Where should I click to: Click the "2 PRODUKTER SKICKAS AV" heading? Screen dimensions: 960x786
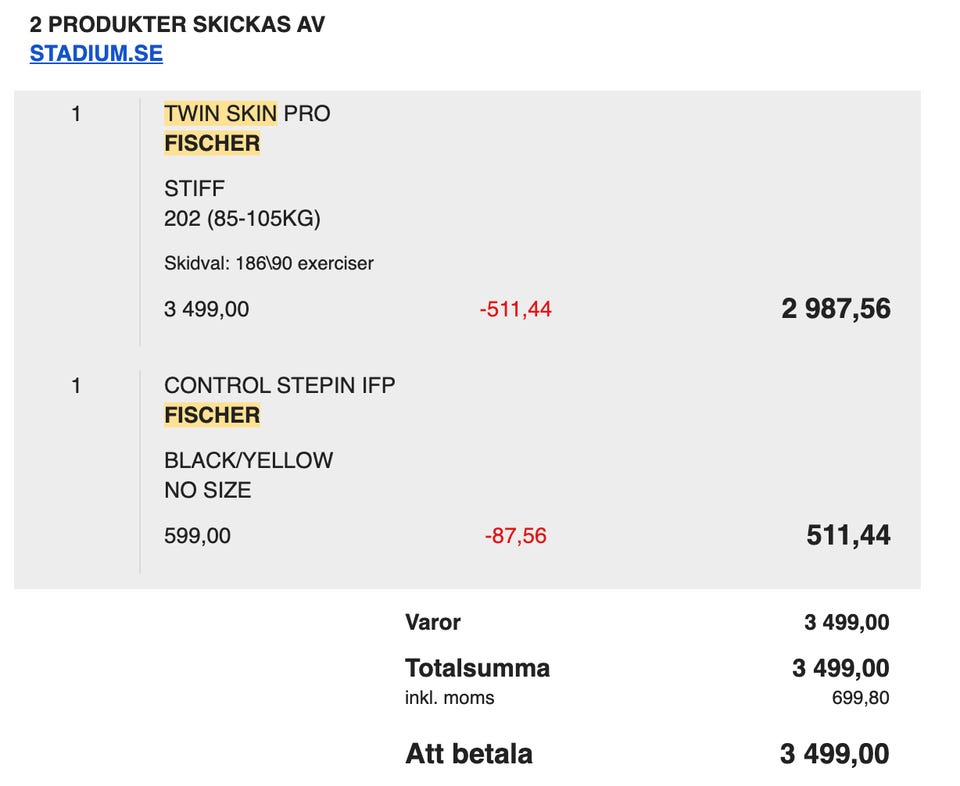click(x=177, y=24)
